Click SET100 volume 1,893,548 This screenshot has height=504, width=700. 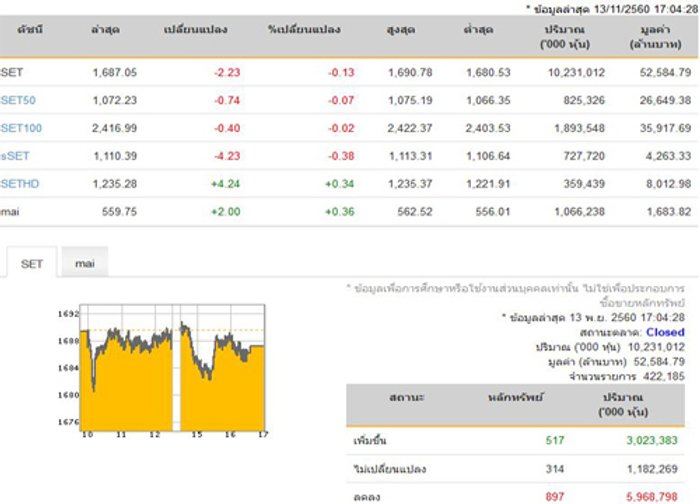[579, 128]
